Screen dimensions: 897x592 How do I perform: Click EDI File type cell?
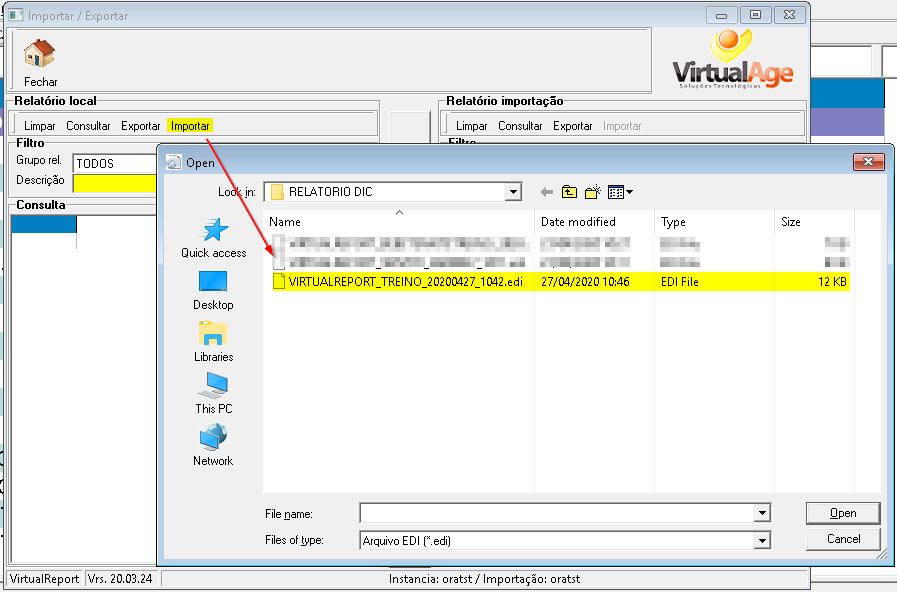coord(680,281)
